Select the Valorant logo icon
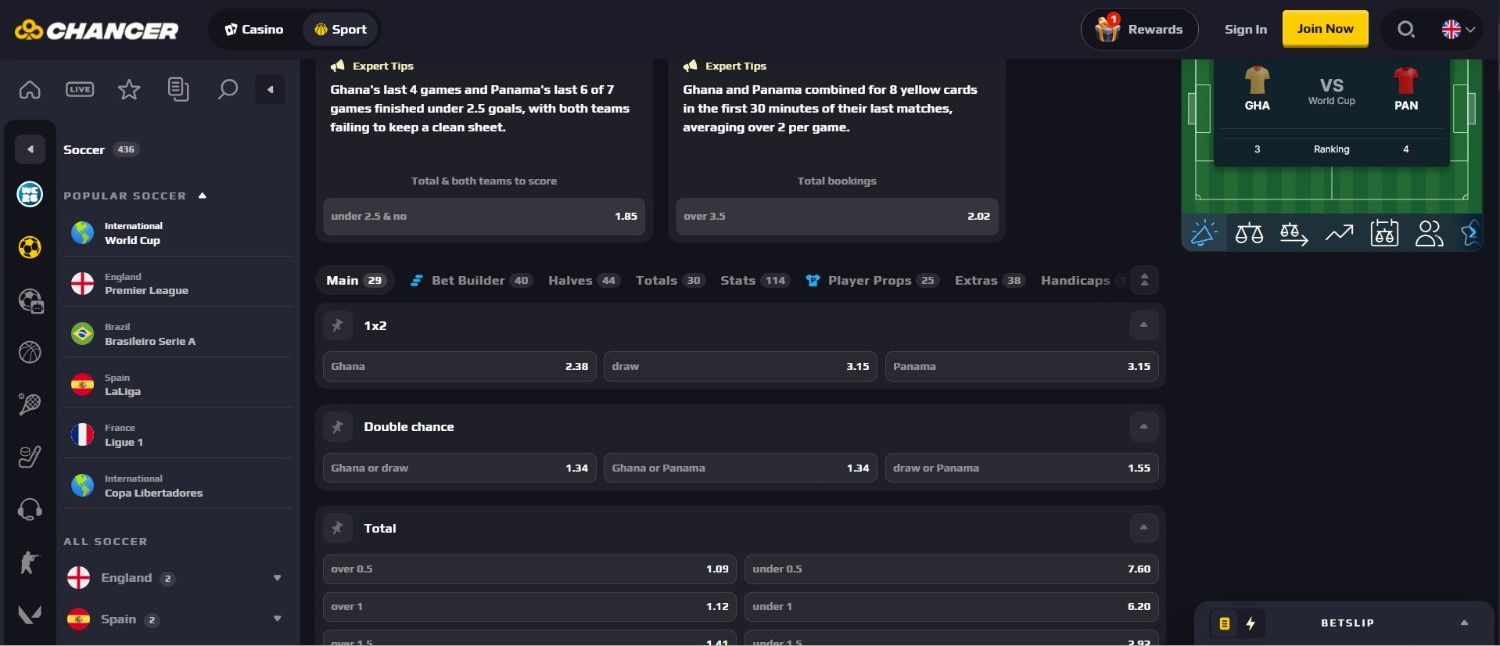The height and width of the screenshot is (646, 1500). tap(30, 613)
